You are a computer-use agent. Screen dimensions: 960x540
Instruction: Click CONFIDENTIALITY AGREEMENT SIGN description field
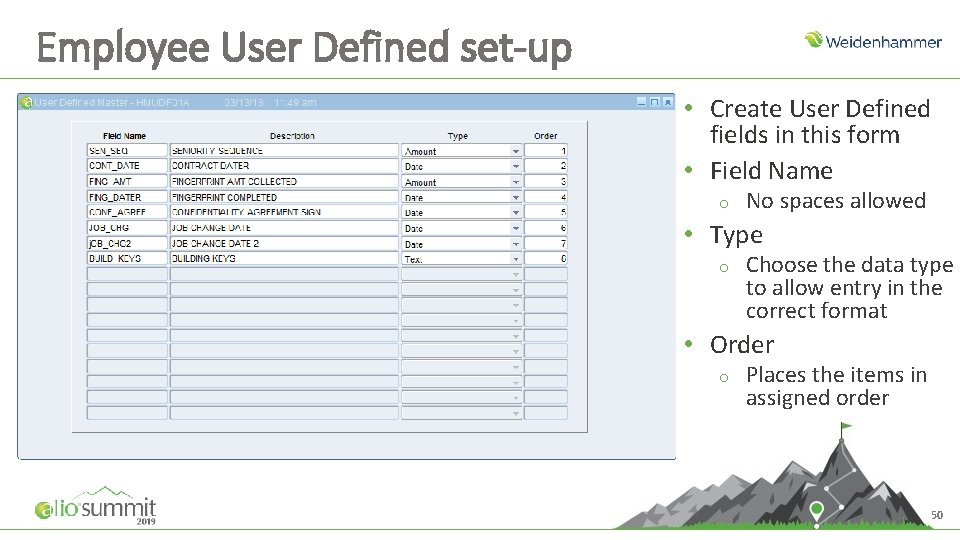point(284,212)
